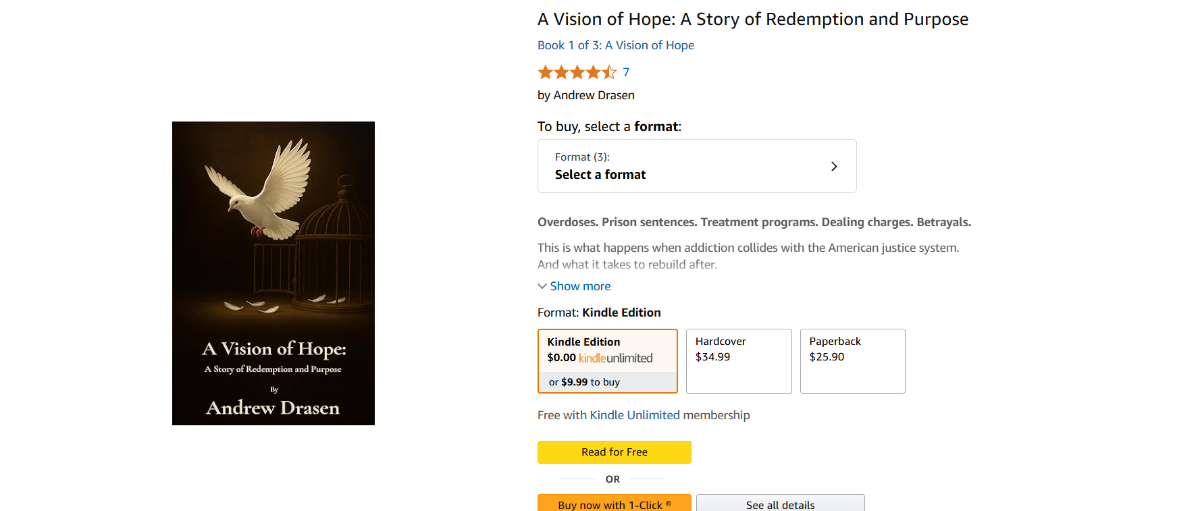Click the right chevron in format selector
The image size is (1200, 511).
(834, 166)
